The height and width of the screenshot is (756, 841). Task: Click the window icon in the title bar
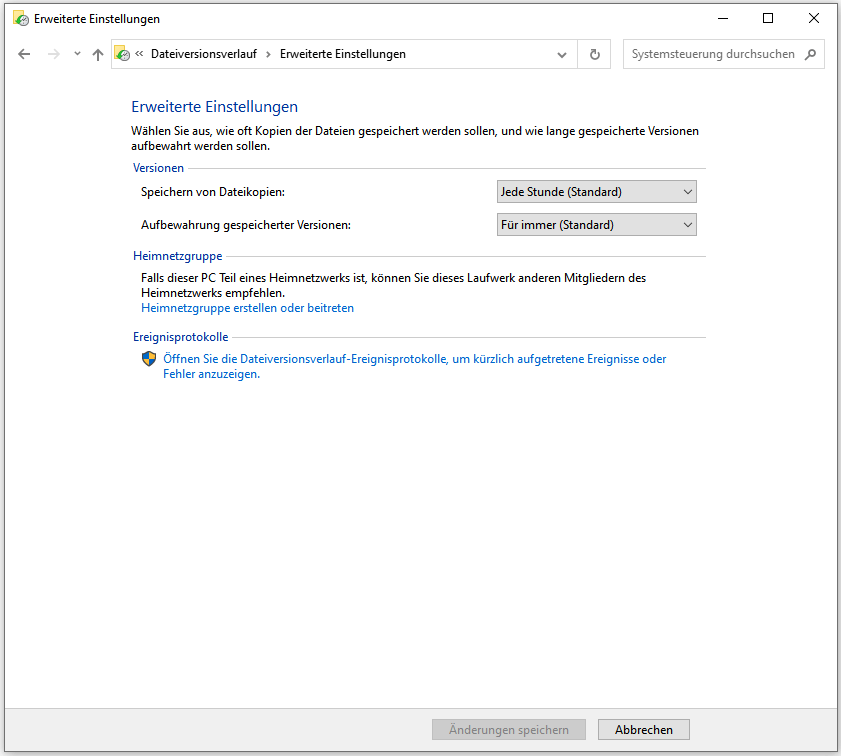(20, 18)
